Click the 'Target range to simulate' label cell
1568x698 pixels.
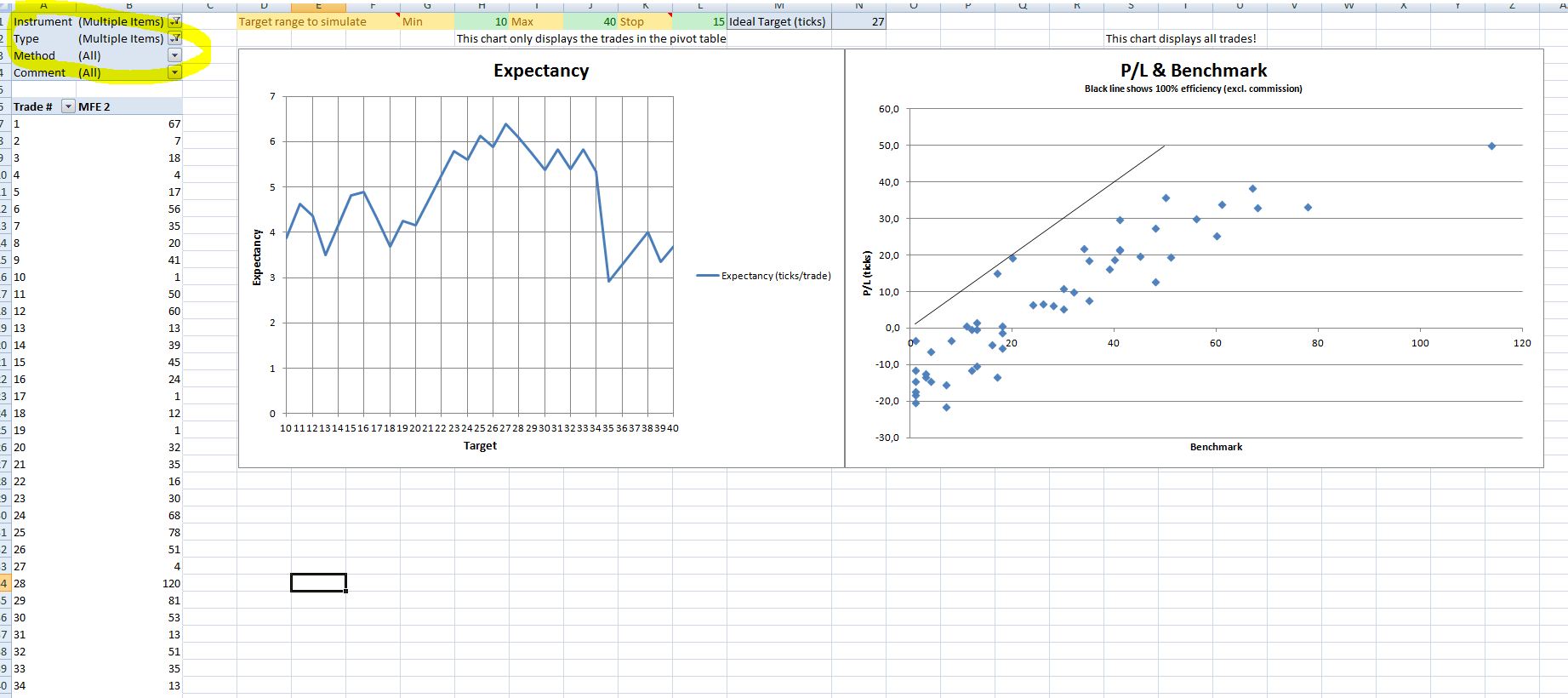318,21
